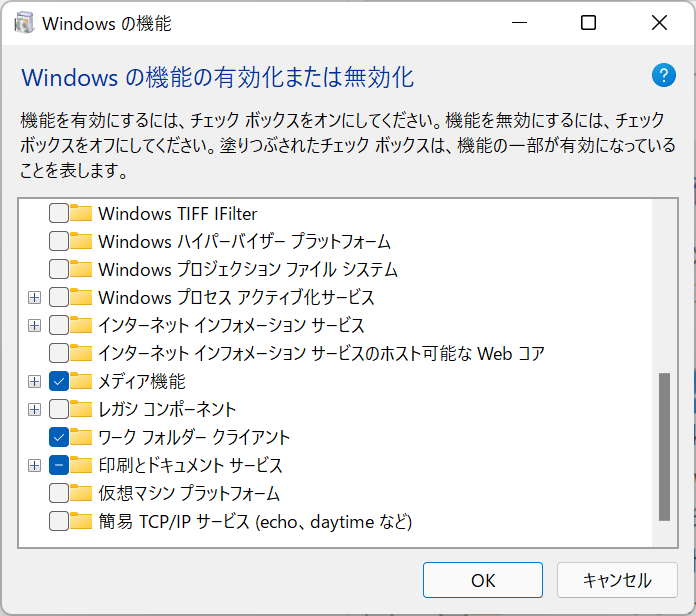Select the Windows プロジェクション ファイル システム item
696x616 pixels.
(x=248, y=269)
